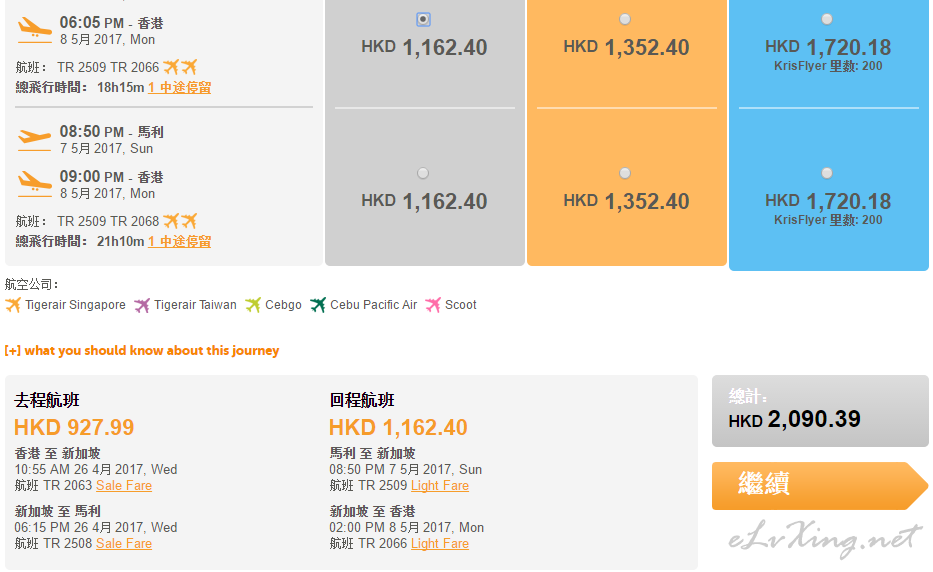Click the Cebu Pacific Air plane icon
The image size is (933, 572).
click(318, 305)
